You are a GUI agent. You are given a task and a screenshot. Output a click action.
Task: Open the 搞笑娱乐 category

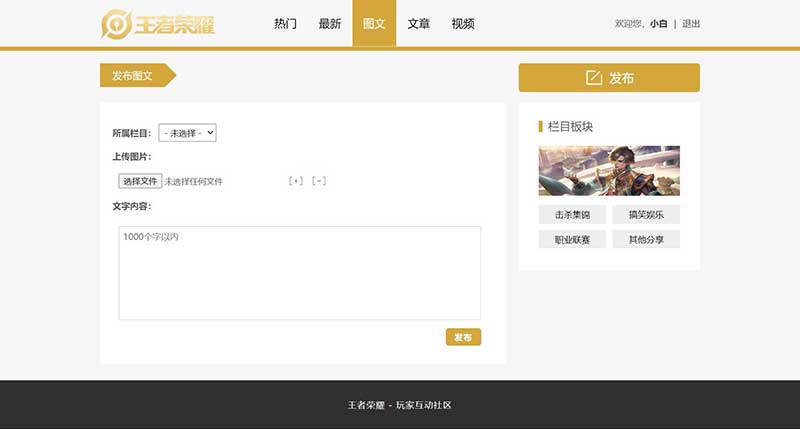coord(646,214)
